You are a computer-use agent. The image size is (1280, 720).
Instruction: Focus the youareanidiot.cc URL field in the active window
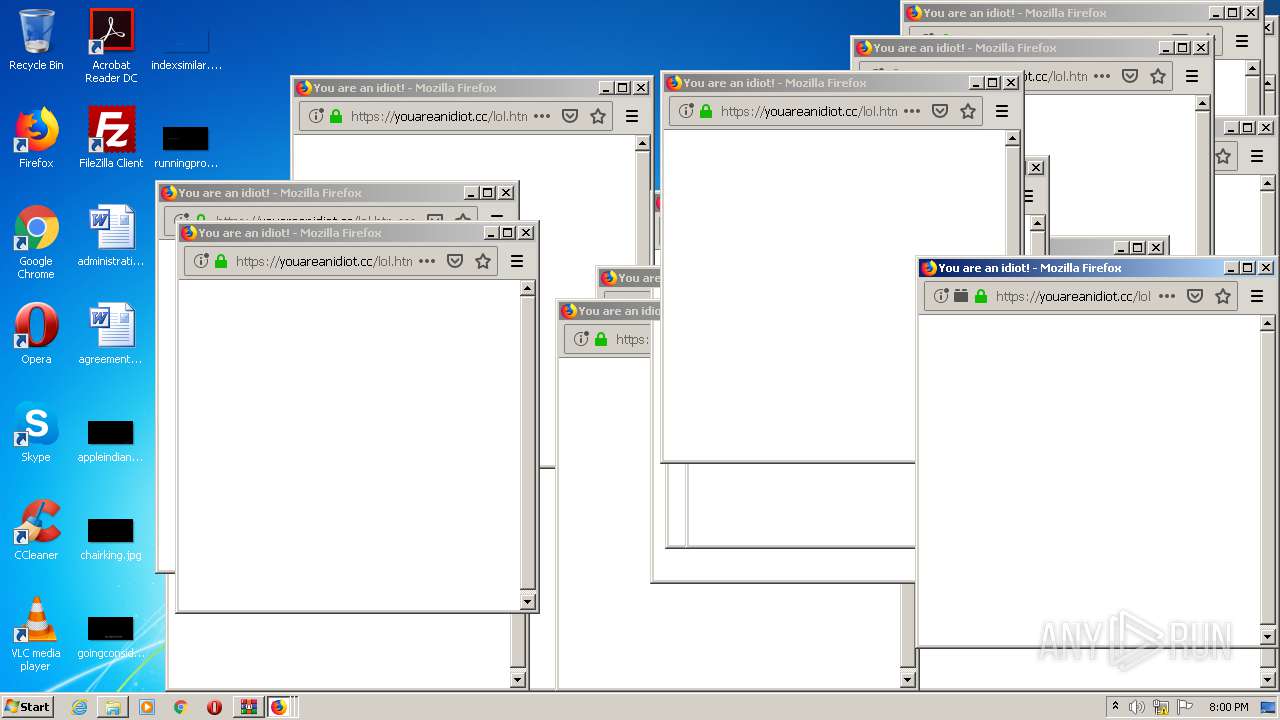[1073, 296]
